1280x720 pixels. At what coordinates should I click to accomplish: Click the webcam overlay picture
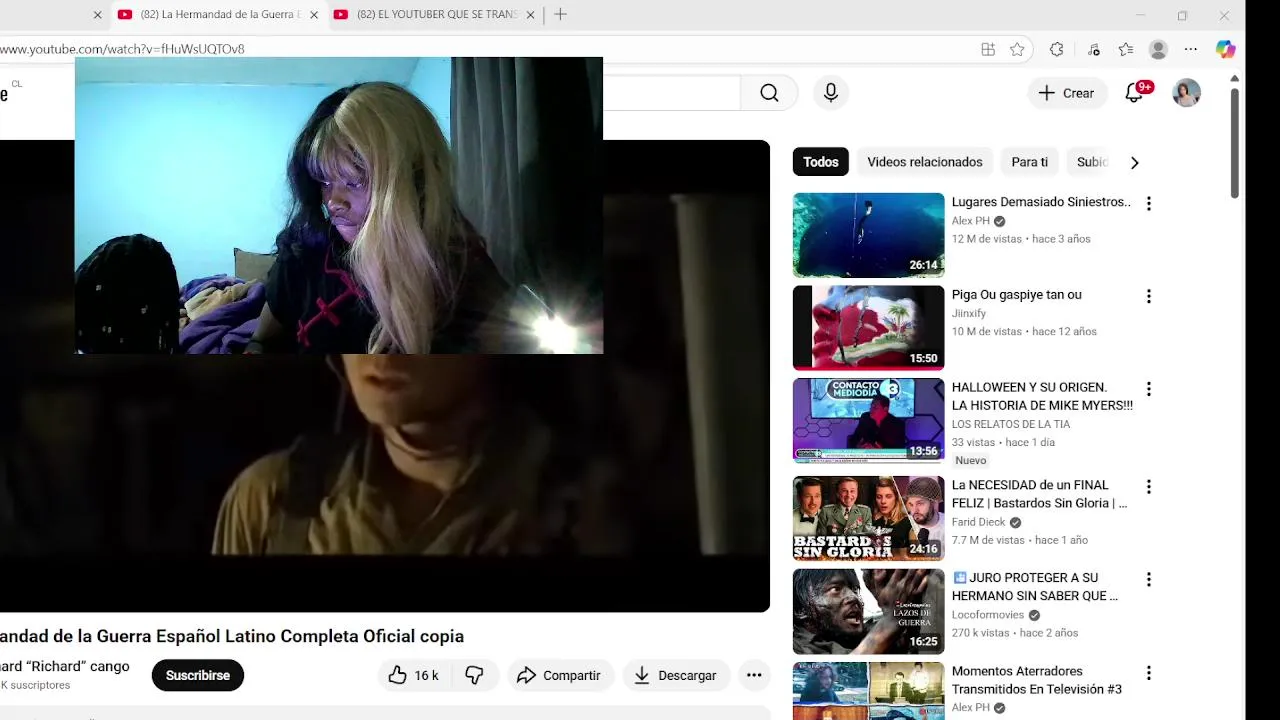[x=339, y=205]
